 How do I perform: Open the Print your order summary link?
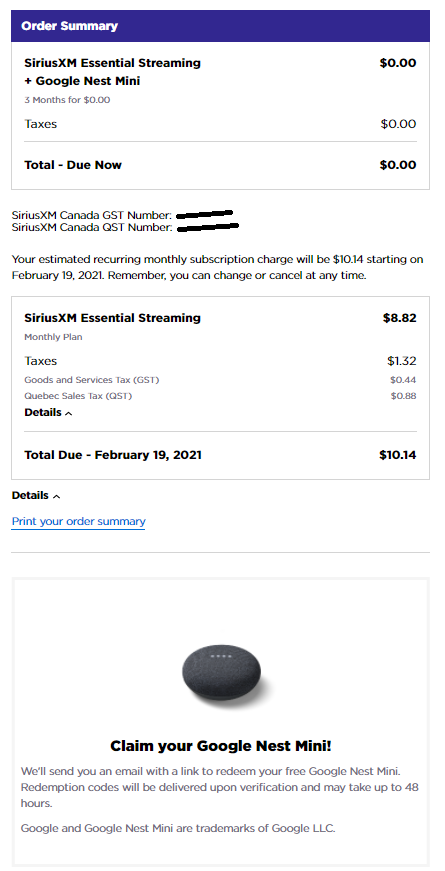[x=78, y=522]
